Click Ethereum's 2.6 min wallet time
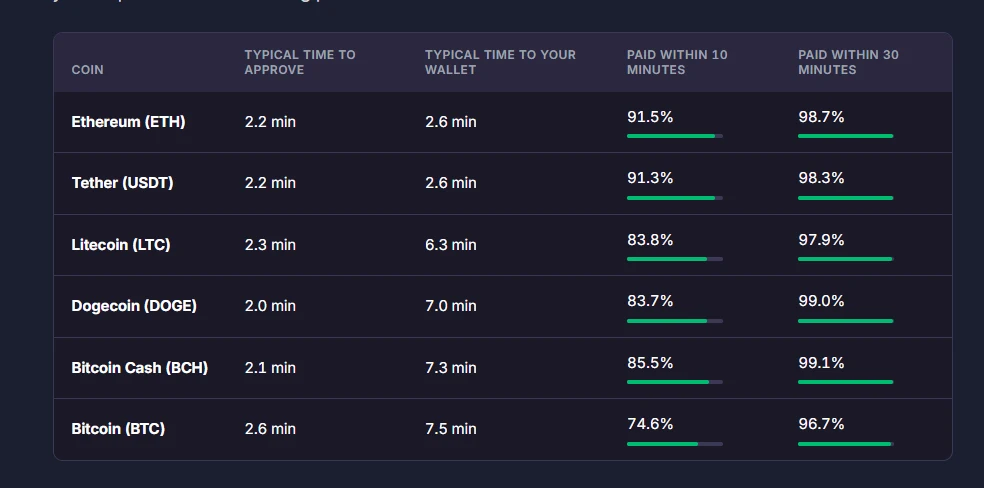 tap(451, 122)
